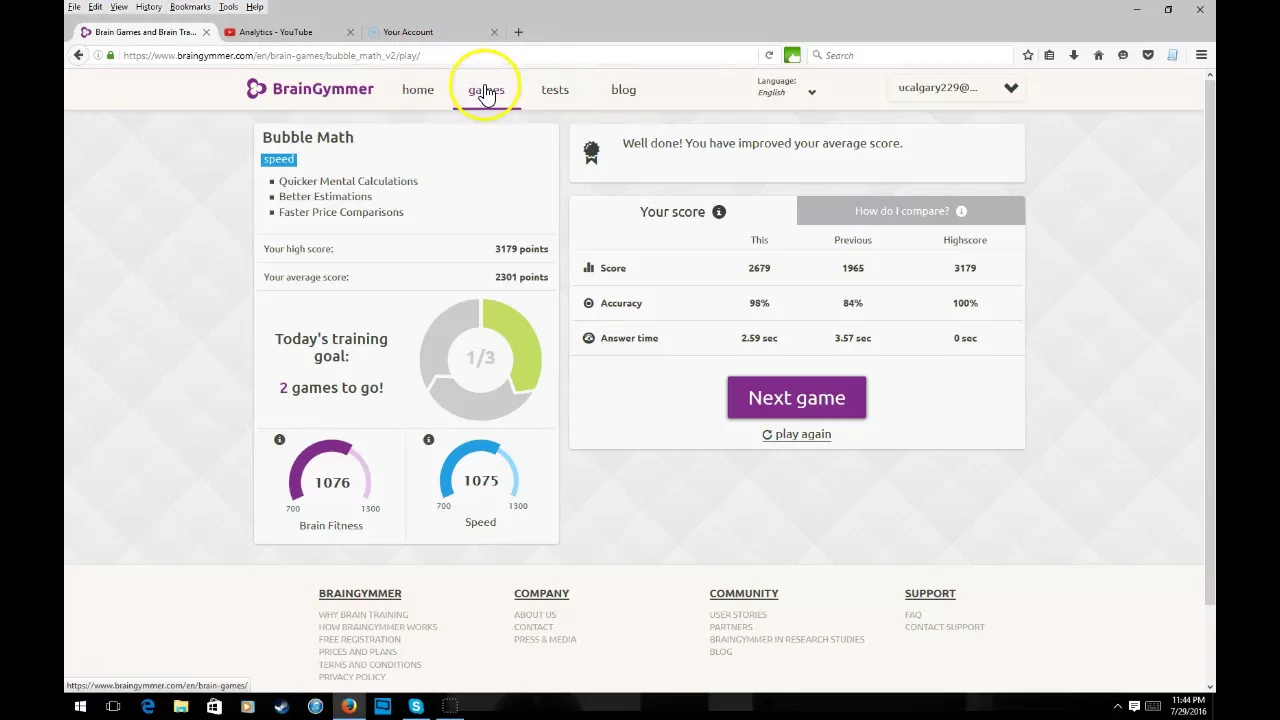Open About Us footer link
The width and height of the screenshot is (1280, 720).
pos(535,615)
